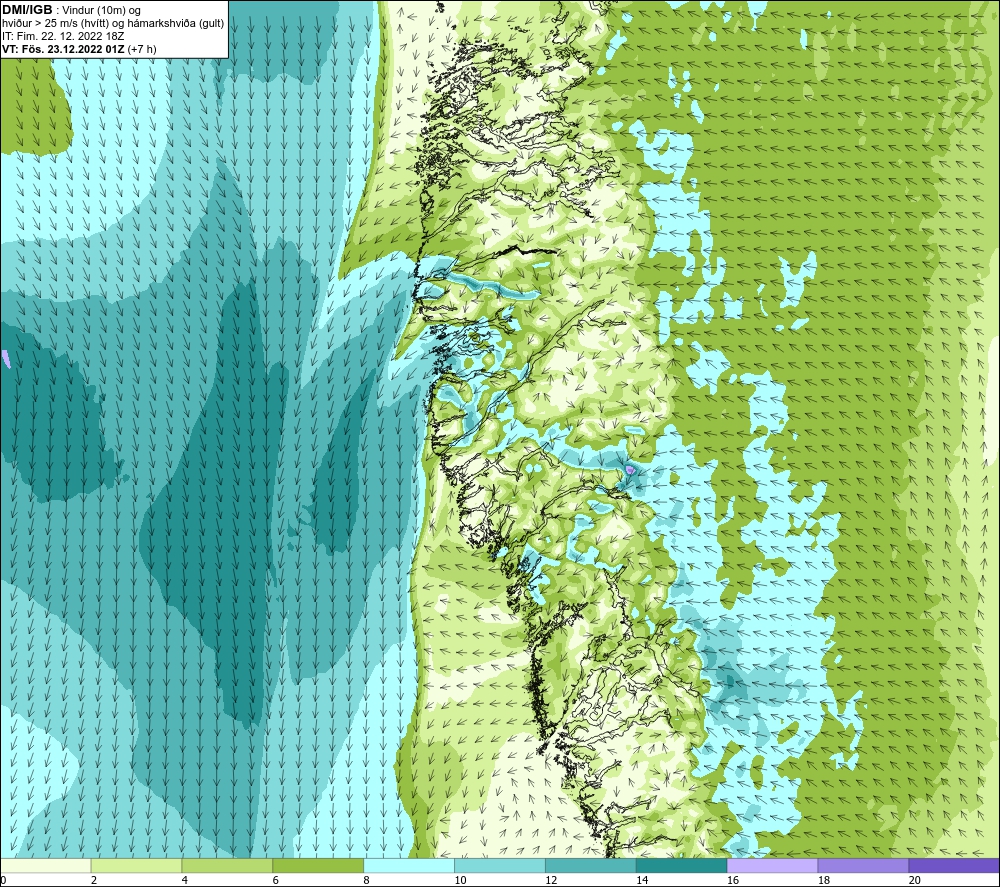The image size is (1000, 887).
Task: Click the "Vindur (10m) og" text
Action: pyautogui.click(x=101, y=11)
